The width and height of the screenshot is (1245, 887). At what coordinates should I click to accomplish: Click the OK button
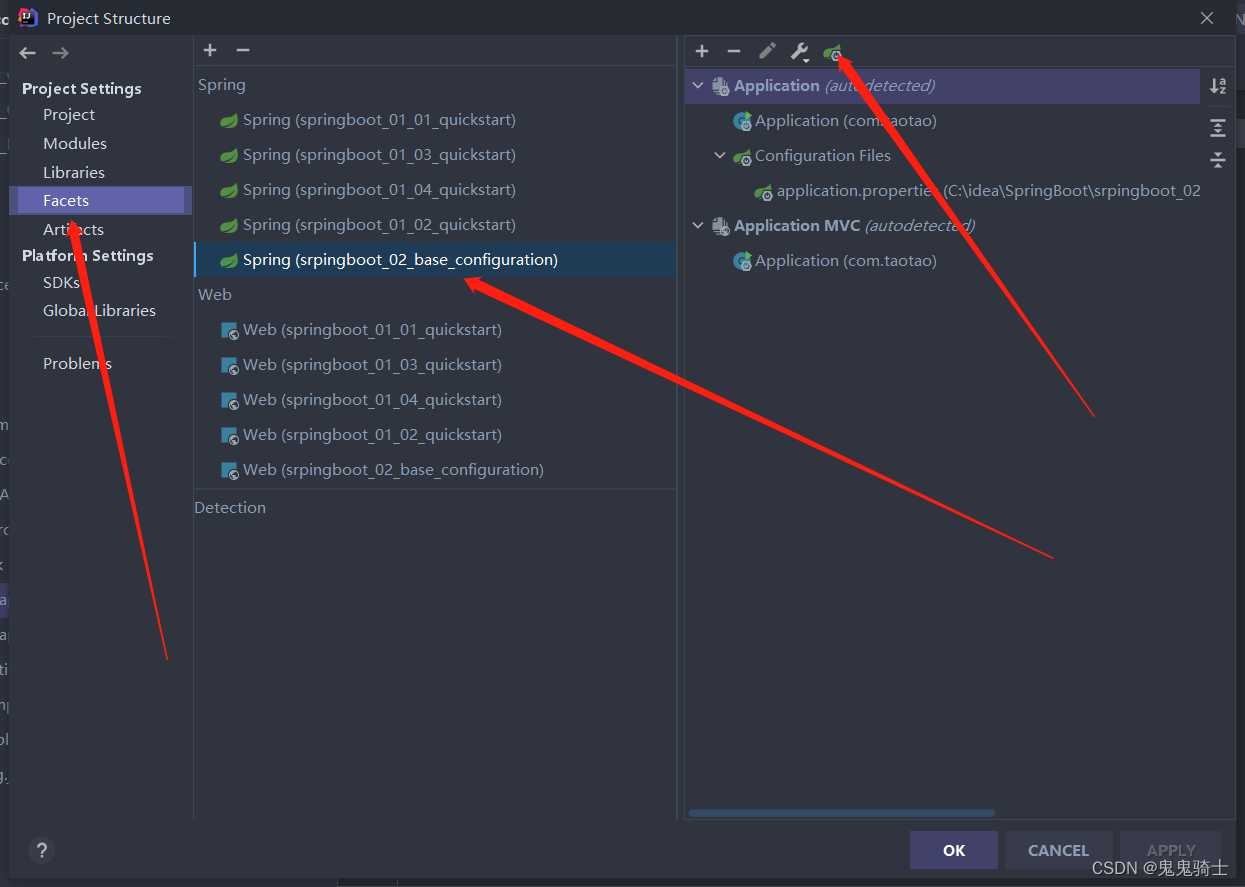pos(954,850)
